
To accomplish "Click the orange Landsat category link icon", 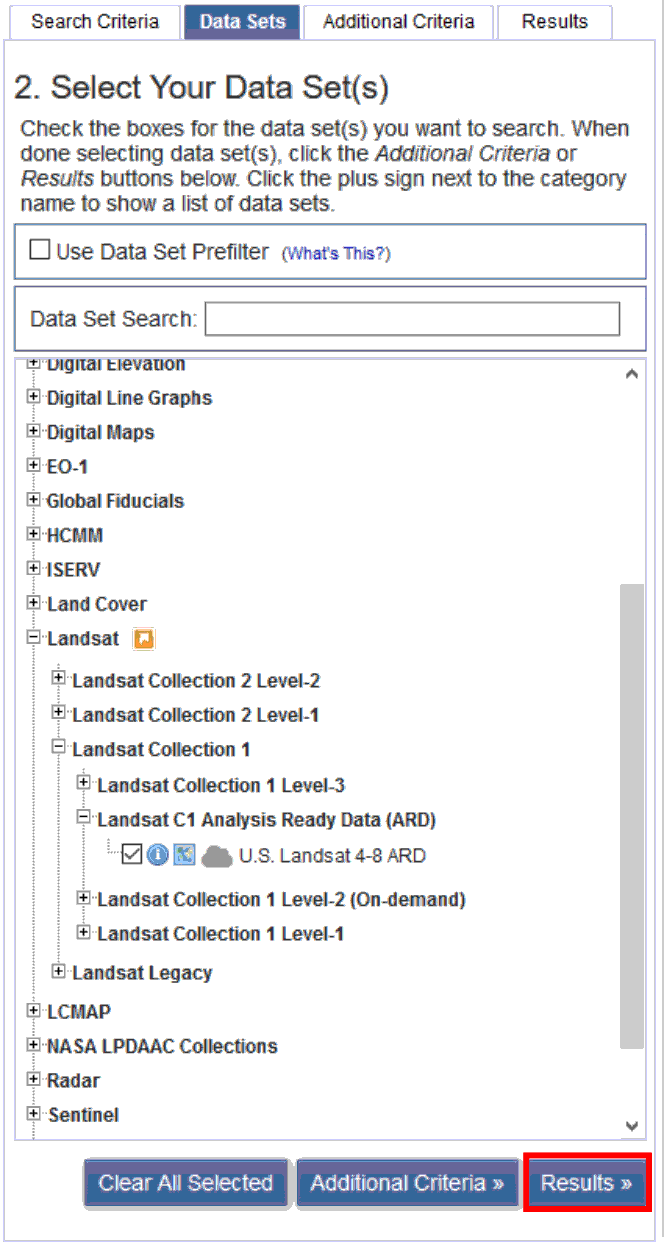I will tap(144, 639).
